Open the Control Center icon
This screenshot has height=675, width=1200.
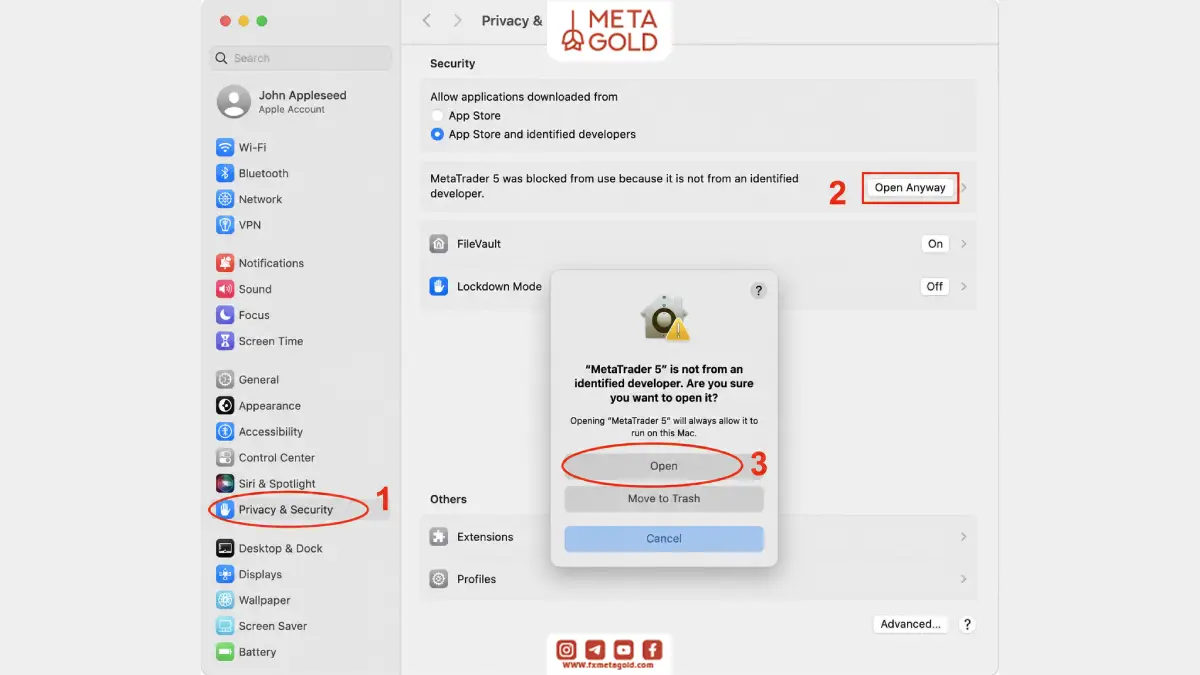[x=225, y=458]
